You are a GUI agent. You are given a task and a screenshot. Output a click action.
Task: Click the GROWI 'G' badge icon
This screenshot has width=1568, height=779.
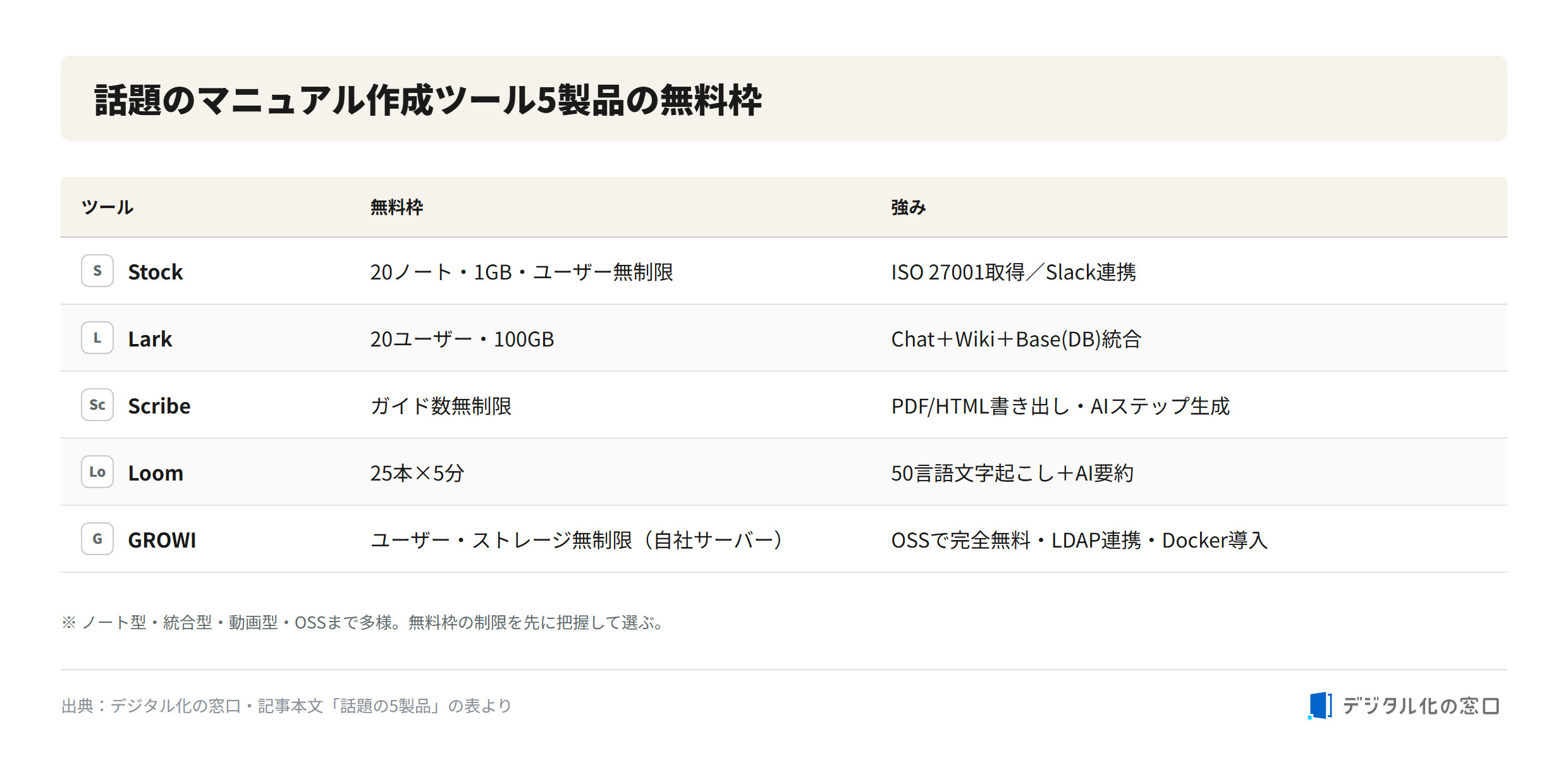97,539
